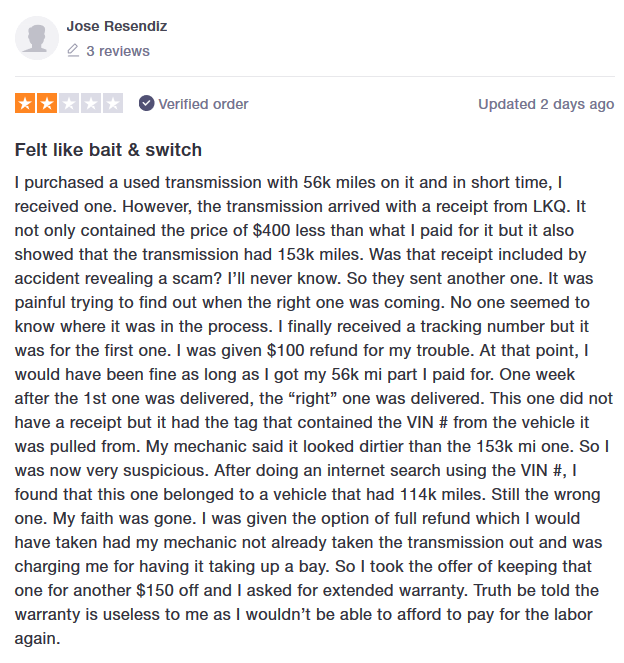Click the second orange rating star

tap(47, 104)
